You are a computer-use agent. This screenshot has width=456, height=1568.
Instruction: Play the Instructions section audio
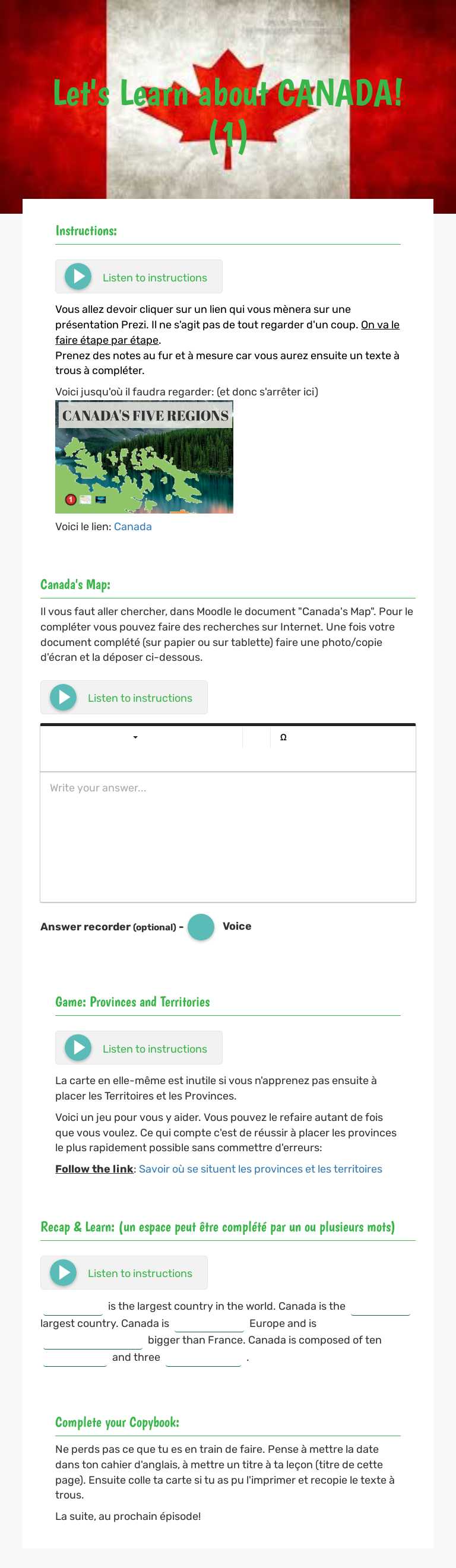(x=77, y=276)
